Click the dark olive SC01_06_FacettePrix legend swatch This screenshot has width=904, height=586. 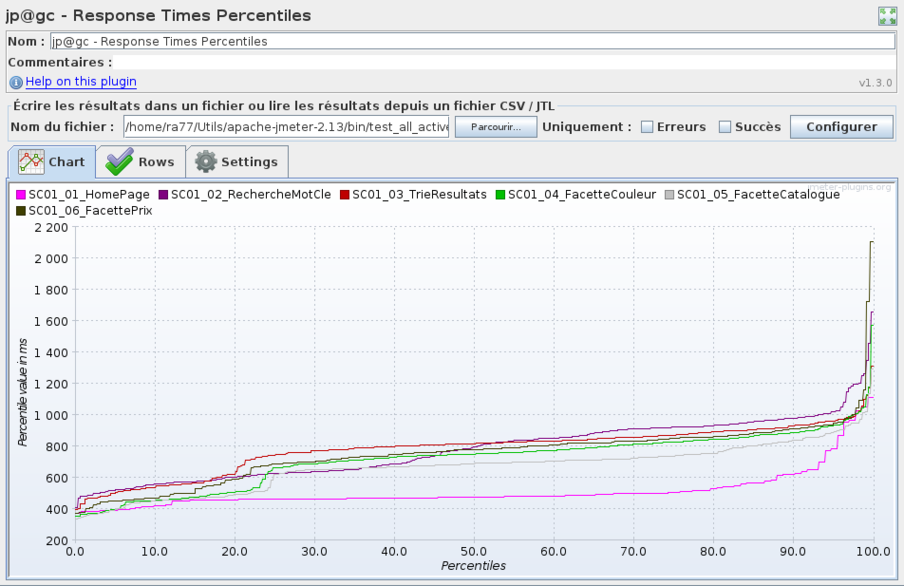pyautogui.click(x=22, y=210)
